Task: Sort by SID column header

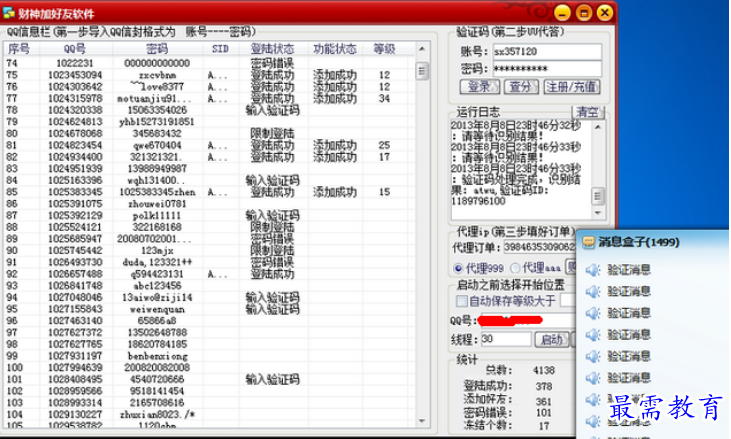Action: [x=220, y=48]
